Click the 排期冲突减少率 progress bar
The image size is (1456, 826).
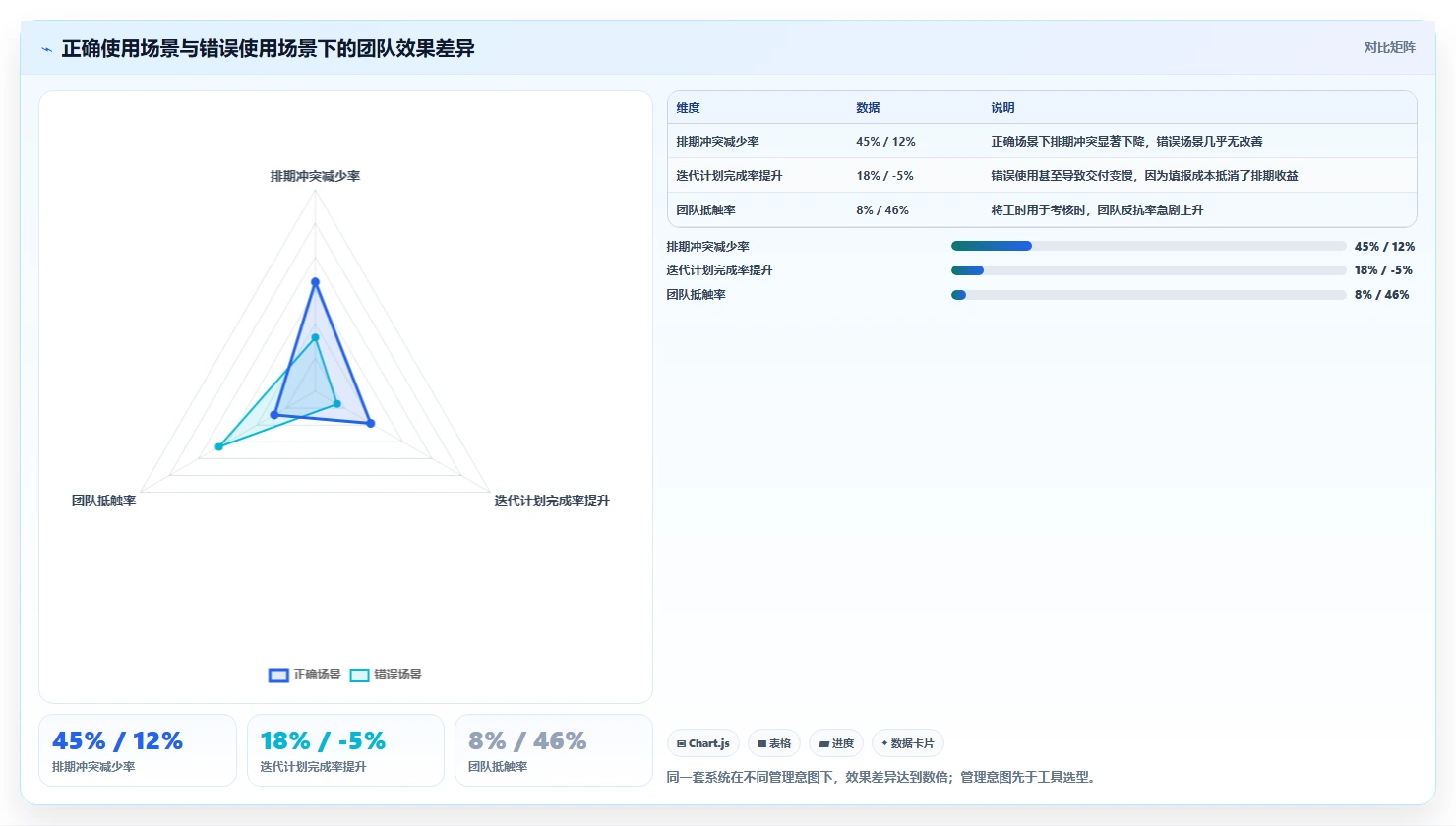click(1148, 246)
